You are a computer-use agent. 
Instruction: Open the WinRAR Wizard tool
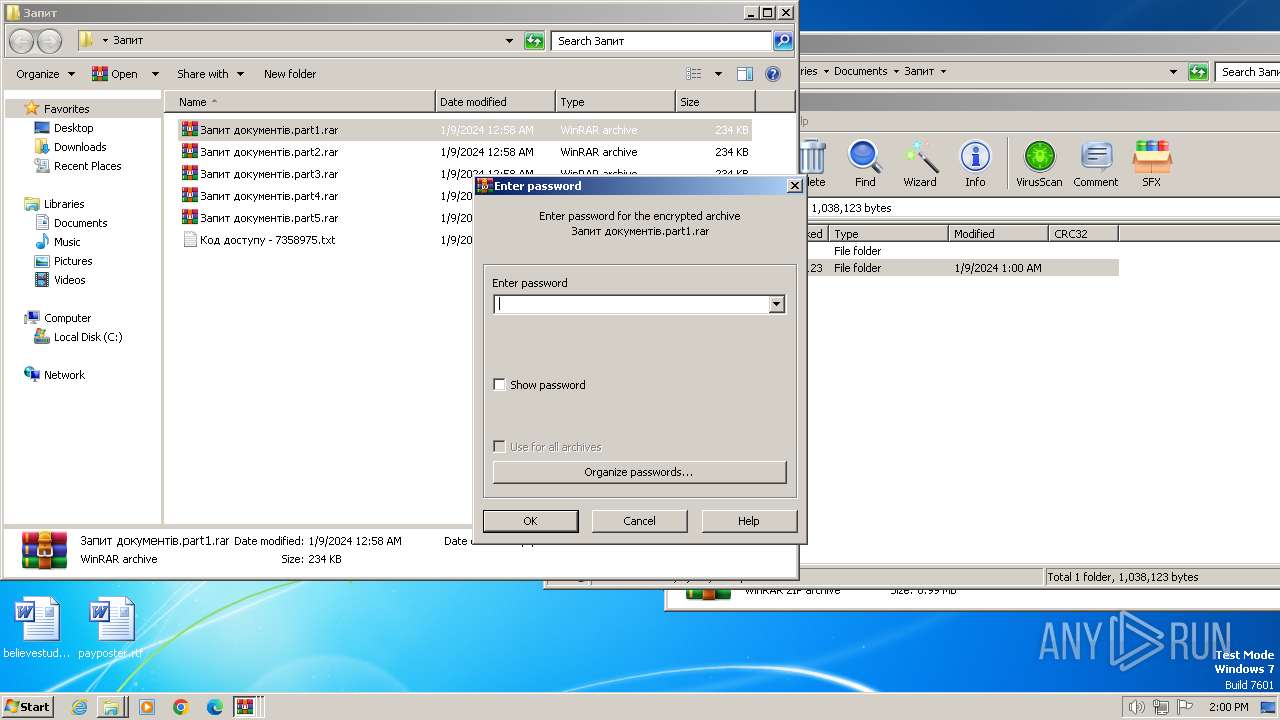(x=920, y=164)
